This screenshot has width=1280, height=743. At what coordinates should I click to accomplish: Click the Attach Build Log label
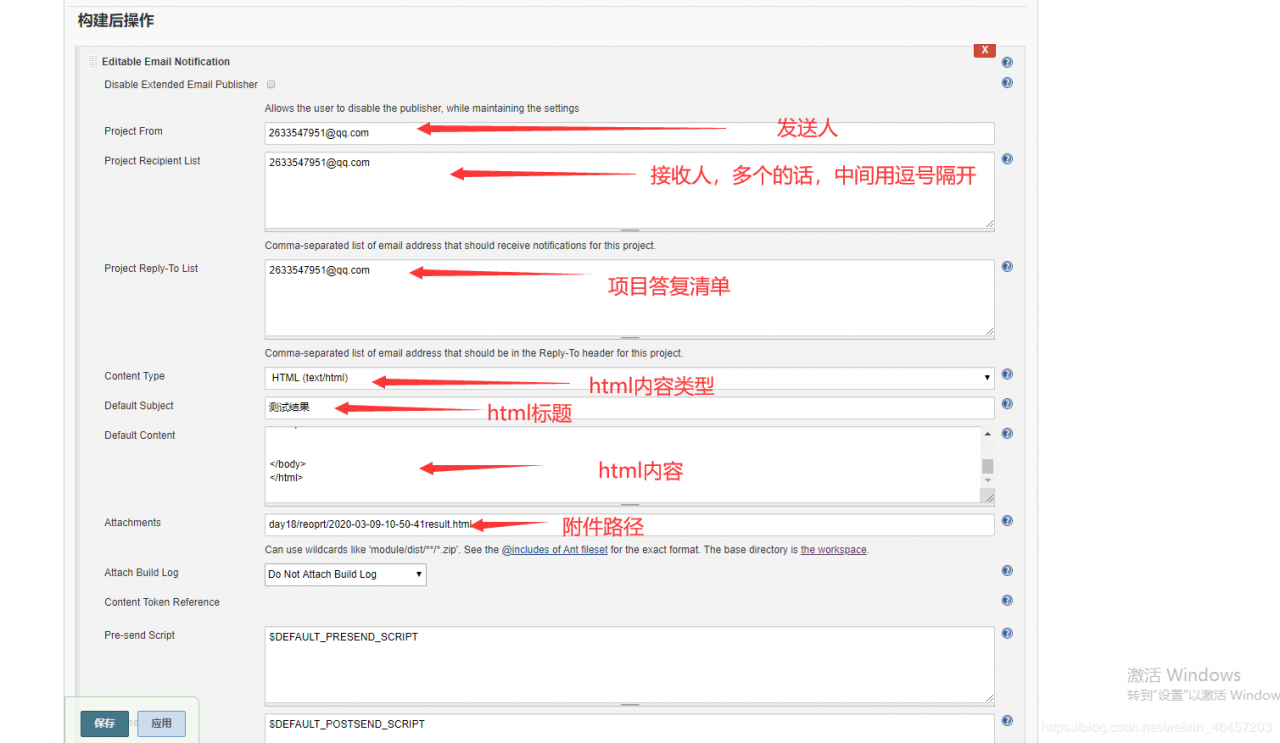pyautogui.click(x=141, y=573)
